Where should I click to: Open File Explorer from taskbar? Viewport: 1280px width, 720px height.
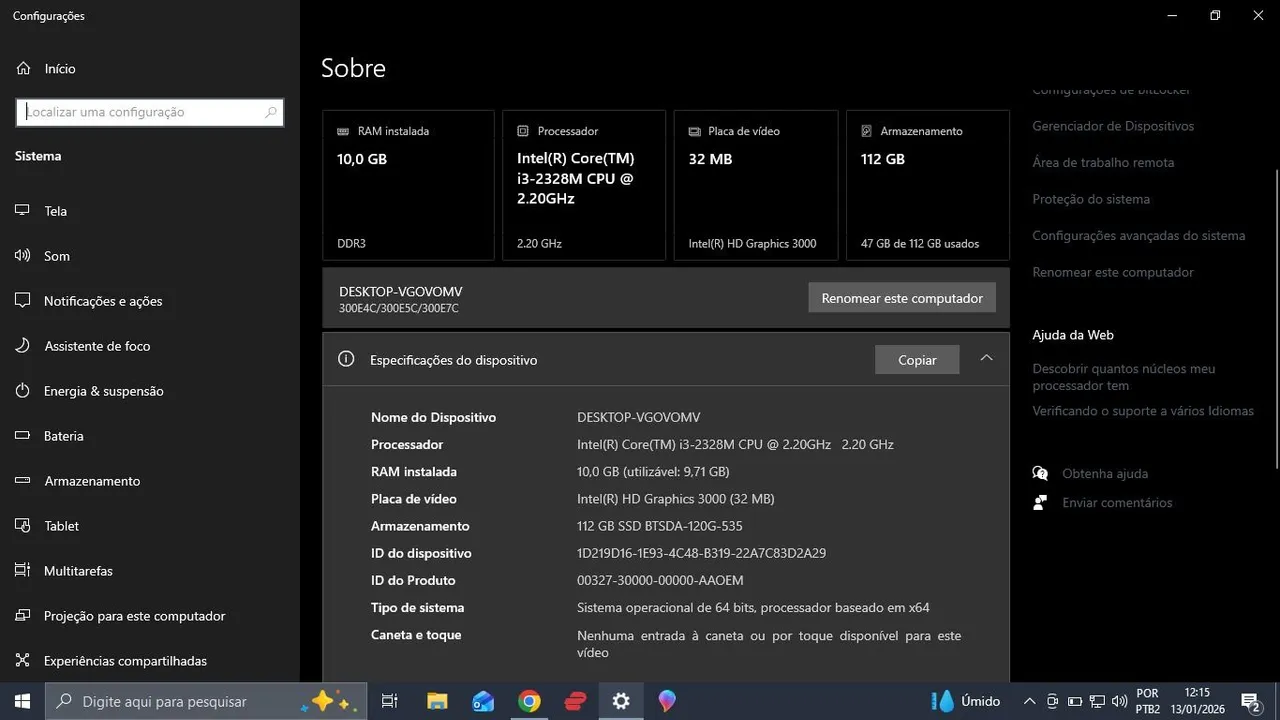click(437, 701)
